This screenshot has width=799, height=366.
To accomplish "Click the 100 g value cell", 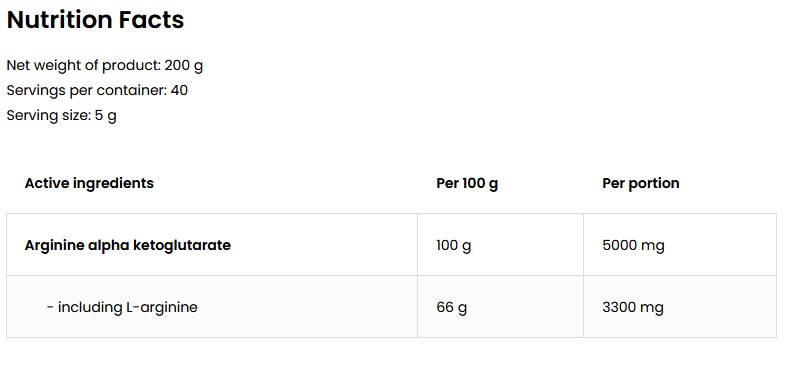I will click(x=500, y=245).
